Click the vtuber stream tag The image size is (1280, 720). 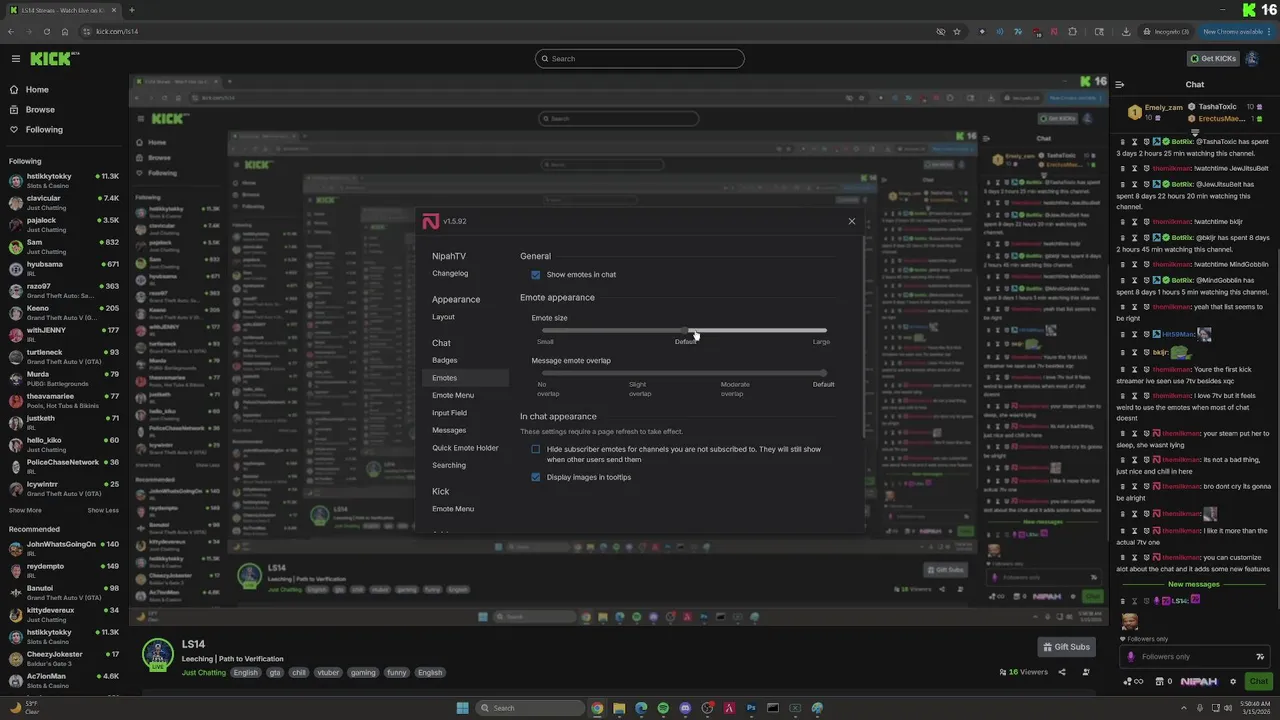[x=327, y=673]
